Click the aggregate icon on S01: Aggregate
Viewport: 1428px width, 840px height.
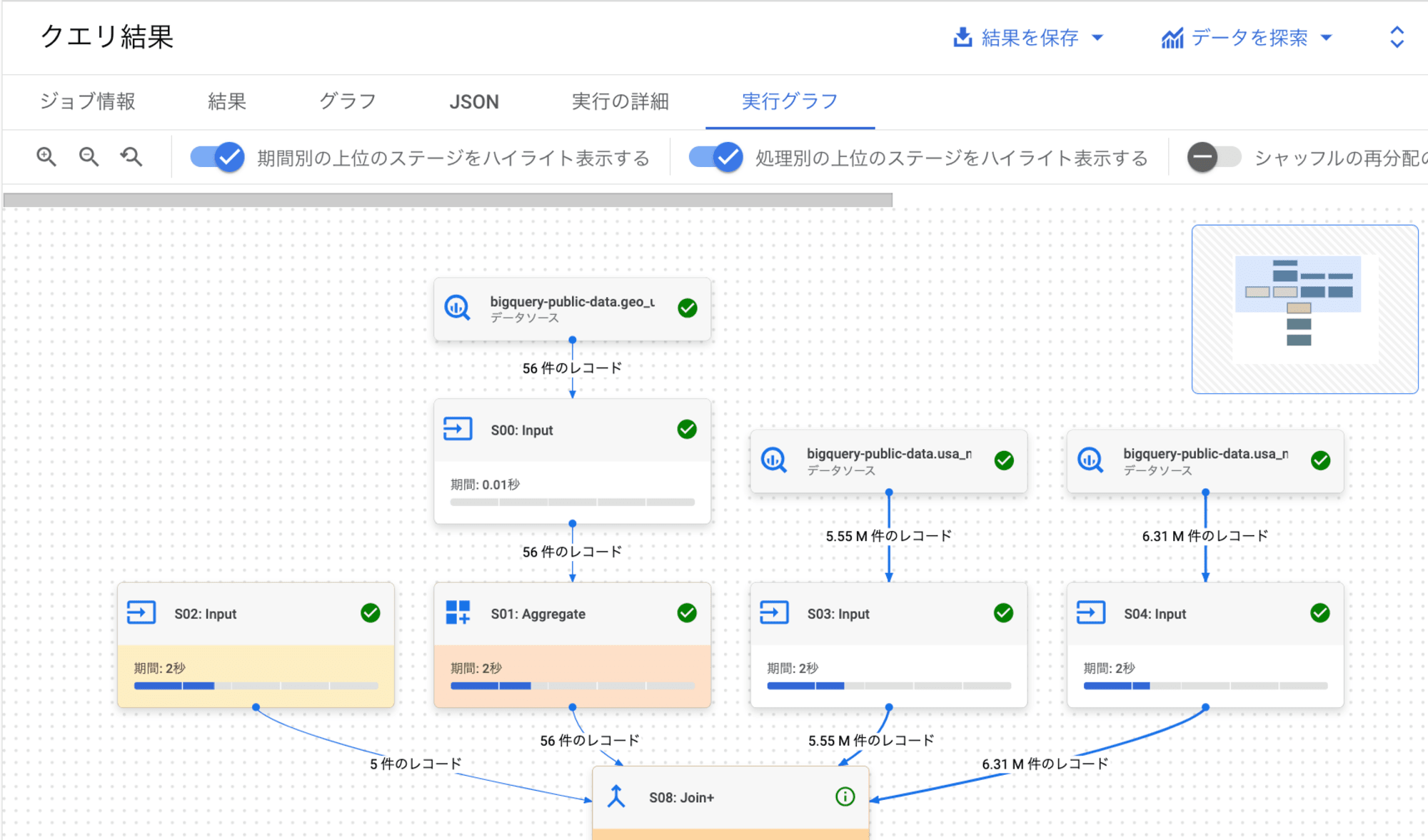point(458,612)
